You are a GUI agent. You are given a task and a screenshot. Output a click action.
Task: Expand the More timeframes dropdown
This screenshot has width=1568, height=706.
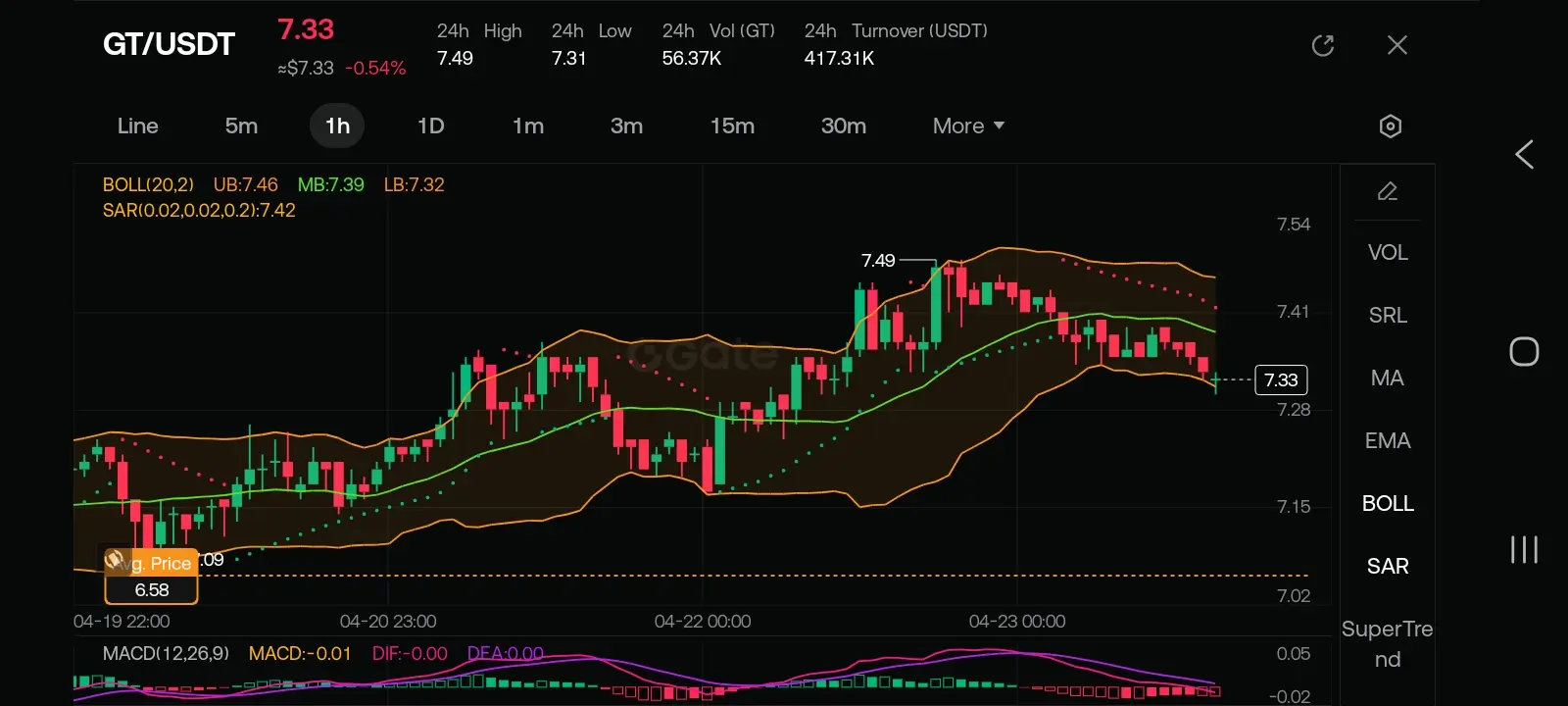click(968, 126)
